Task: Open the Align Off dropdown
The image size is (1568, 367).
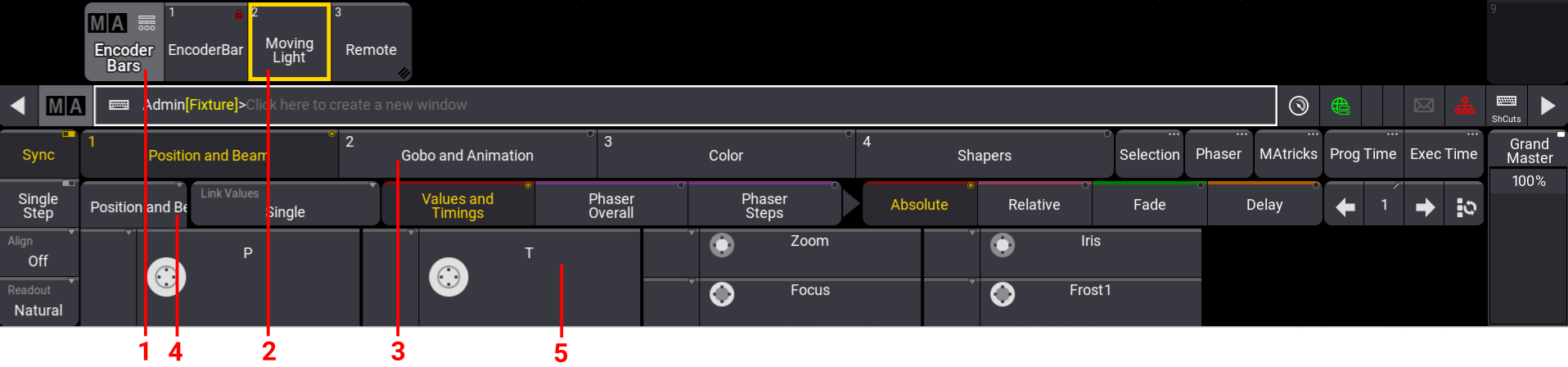Action: click(x=38, y=253)
